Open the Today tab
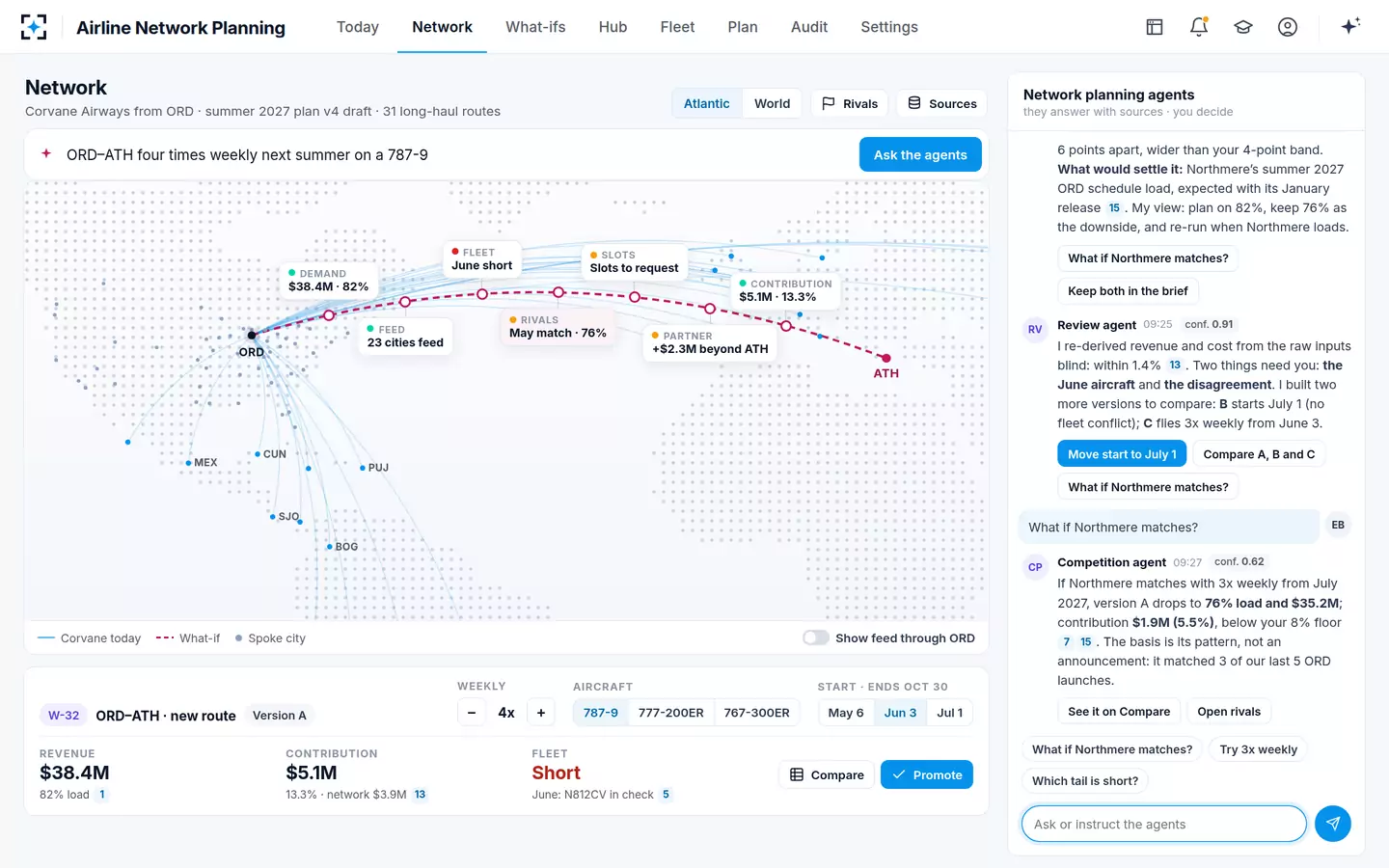The image size is (1389, 868). pos(358,27)
